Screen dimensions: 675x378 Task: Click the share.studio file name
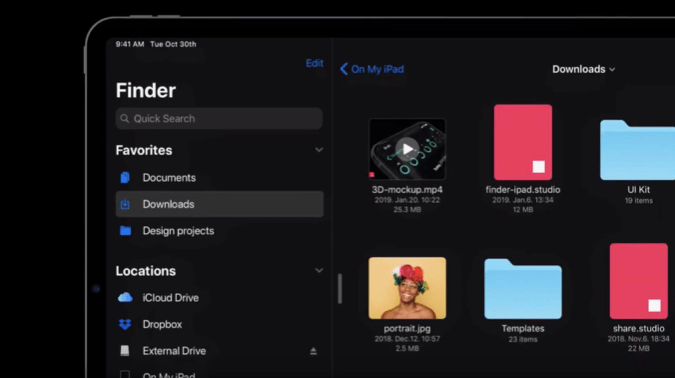[638, 328]
